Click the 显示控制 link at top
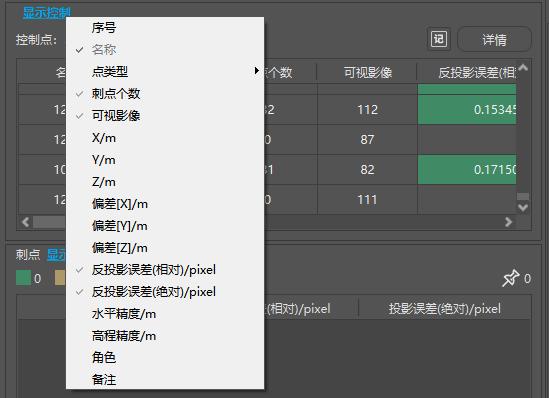The image size is (549, 398). coord(47,13)
